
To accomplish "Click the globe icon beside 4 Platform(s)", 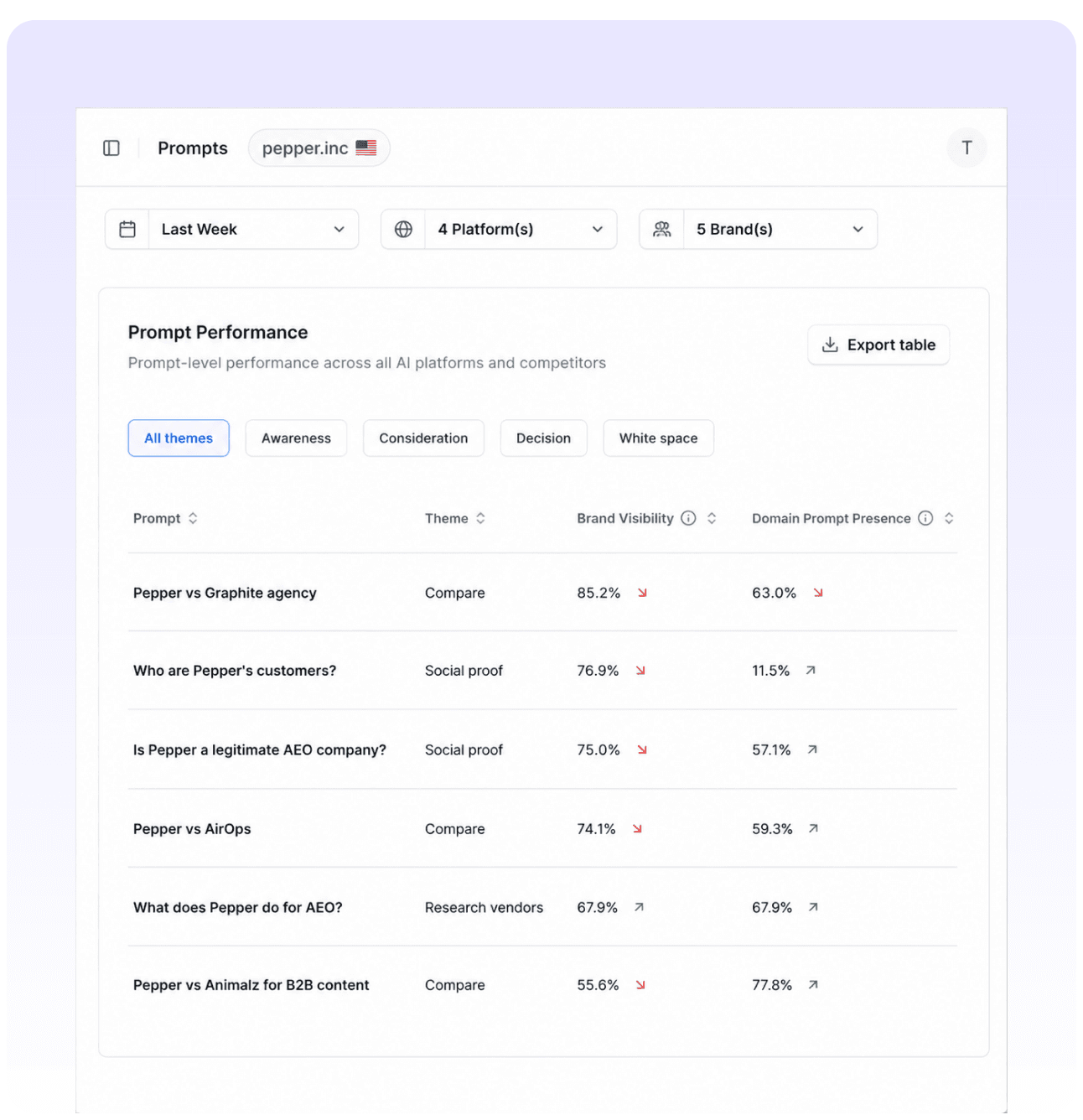I will tap(403, 229).
